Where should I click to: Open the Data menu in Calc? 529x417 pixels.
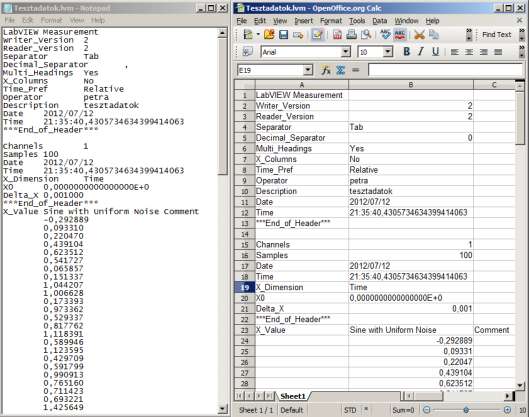(x=380, y=21)
